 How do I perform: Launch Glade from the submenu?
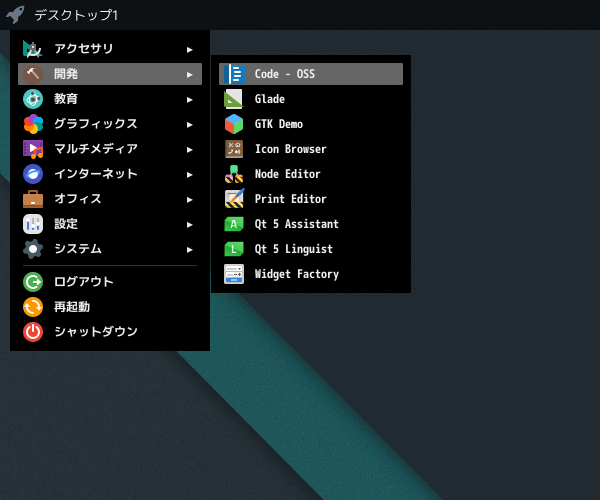[x=311, y=99]
